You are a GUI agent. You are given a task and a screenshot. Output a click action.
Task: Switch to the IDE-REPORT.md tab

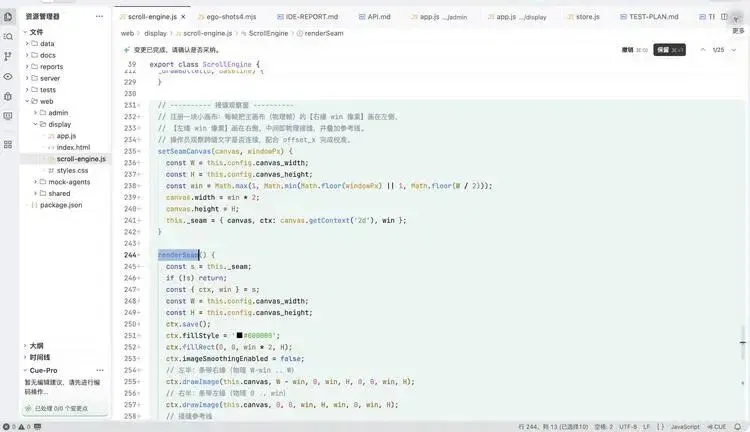[x=308, y=17]
